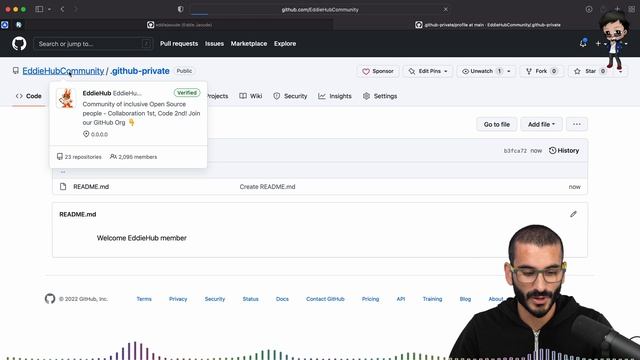Click the more options ellipsis button
This screenshot has height=360, width=640.
coord(577,124)
